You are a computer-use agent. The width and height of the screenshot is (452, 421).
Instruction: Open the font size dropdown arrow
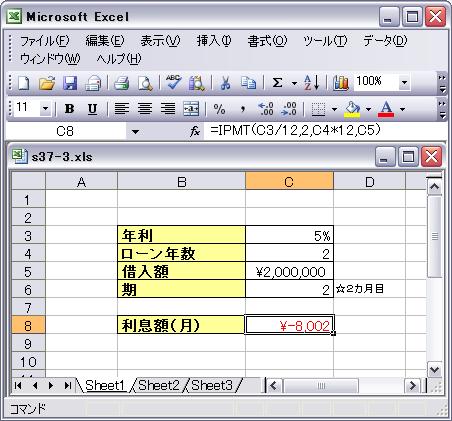46,109
